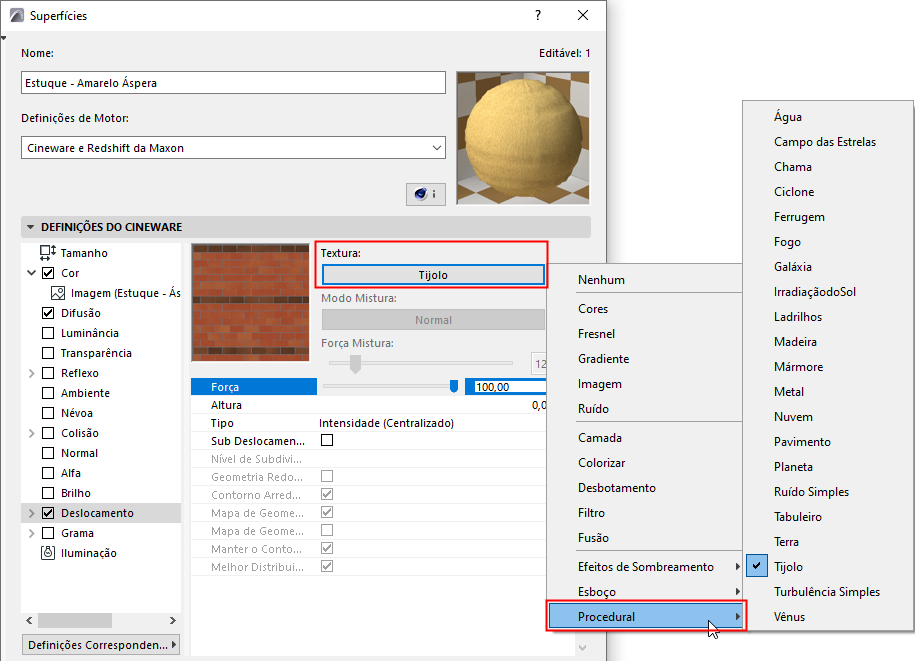Open the Iluminação settings icon
This screenshot has height=661, width=915.
[x=48, y=552]
